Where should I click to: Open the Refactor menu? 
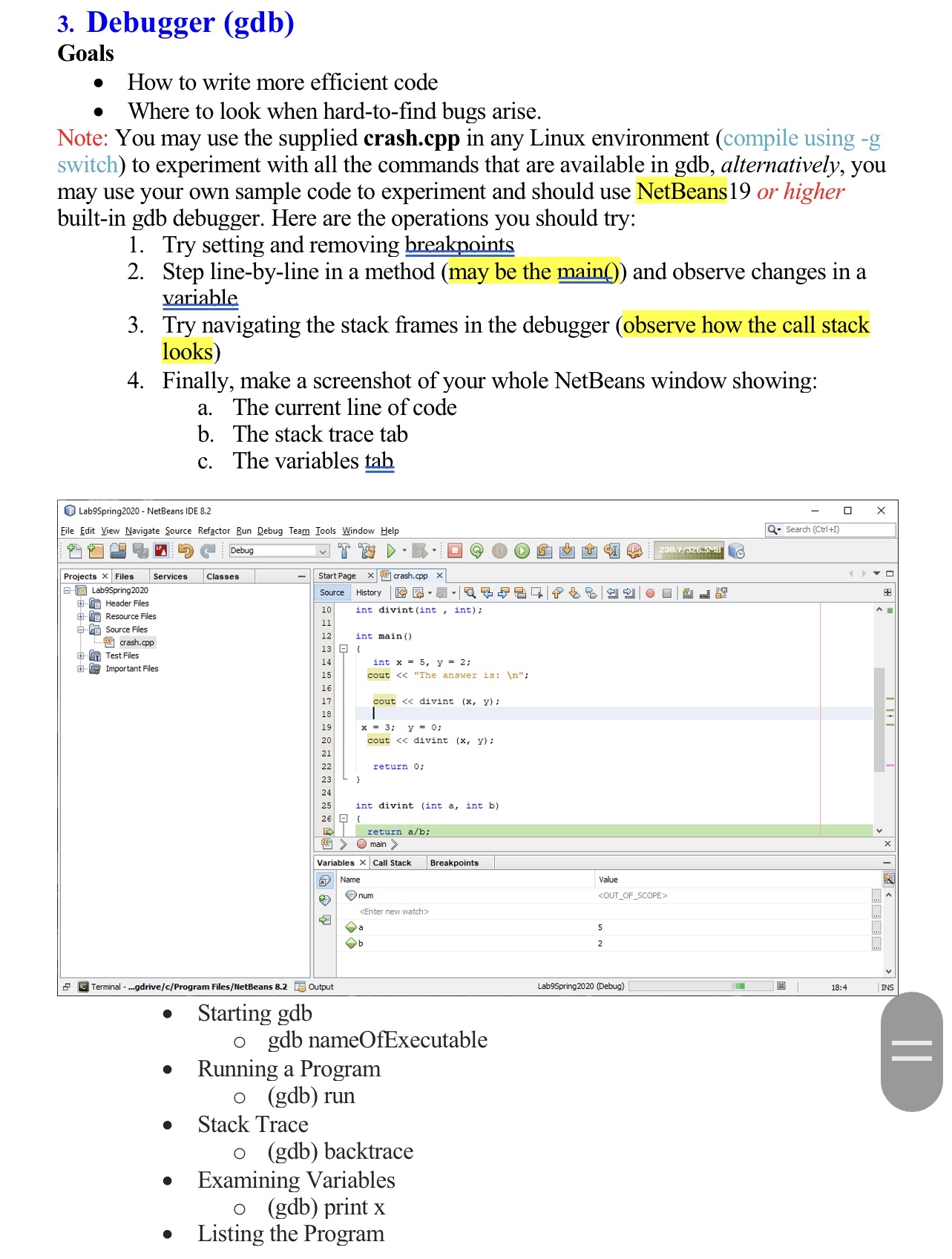214,531
